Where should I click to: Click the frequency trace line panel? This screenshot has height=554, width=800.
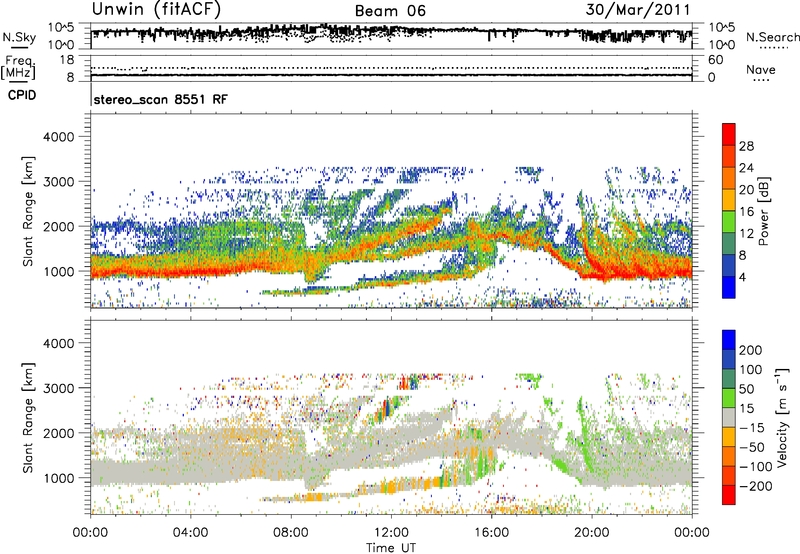tap(391, 68)
